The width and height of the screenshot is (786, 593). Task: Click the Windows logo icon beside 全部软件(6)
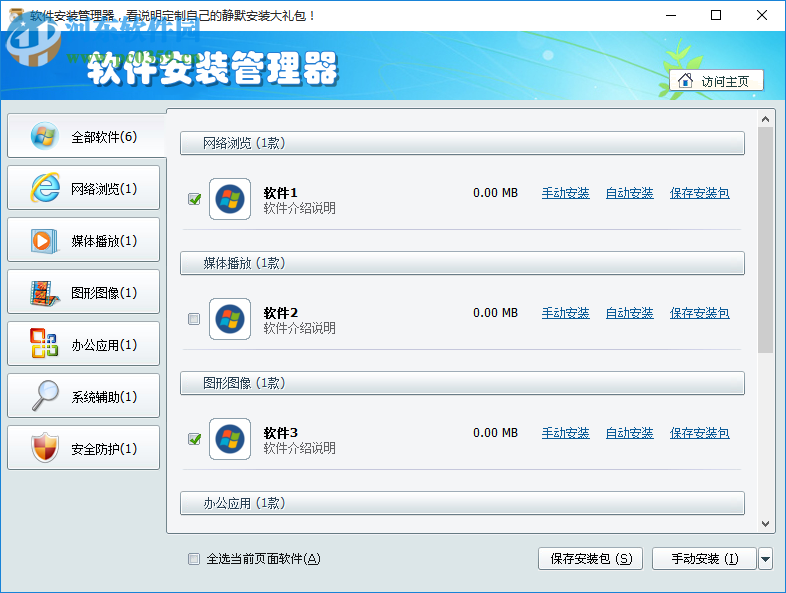(x=45, y=136)
